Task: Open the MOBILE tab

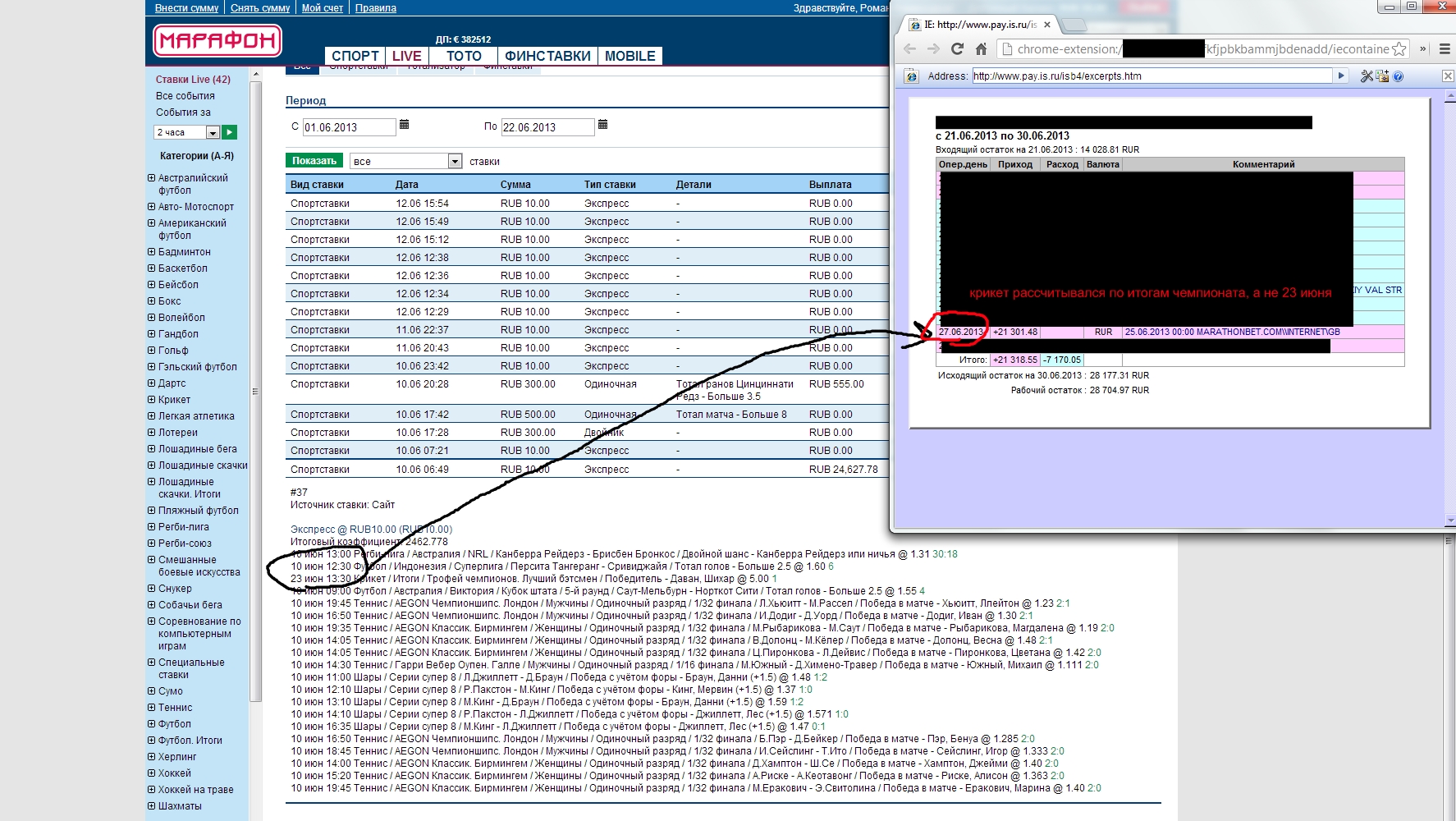Action: point(630,56)
